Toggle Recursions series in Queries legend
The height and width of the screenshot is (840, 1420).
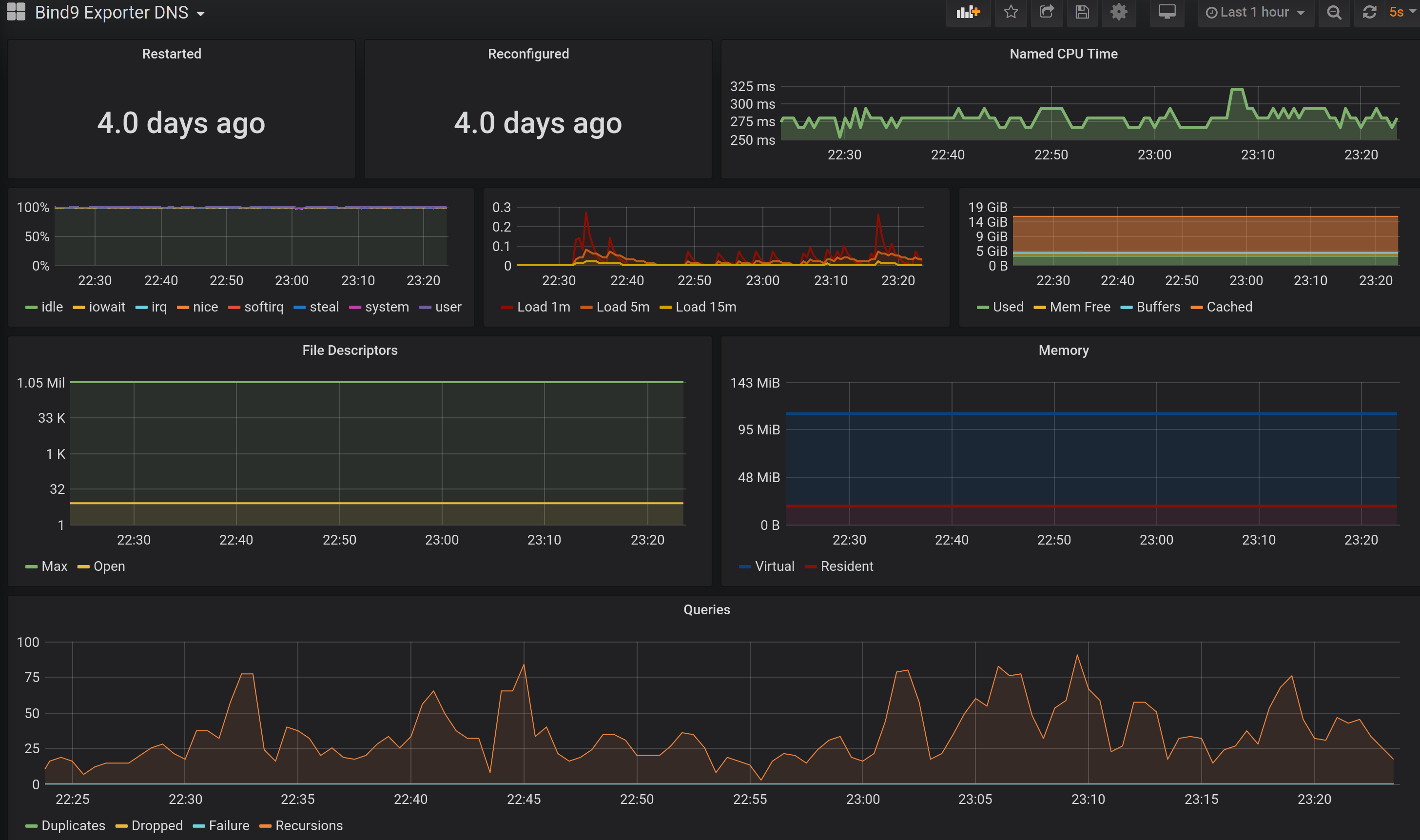pos(309,825)
